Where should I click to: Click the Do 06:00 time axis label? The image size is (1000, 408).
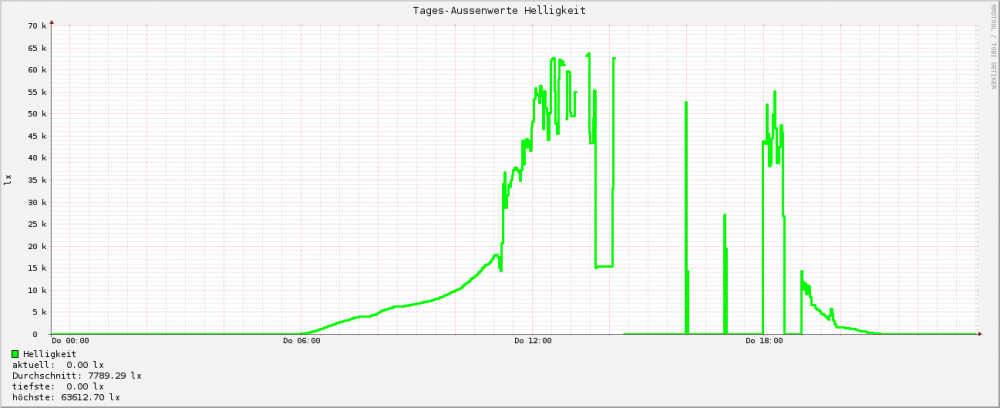click(x=301, y=342)
